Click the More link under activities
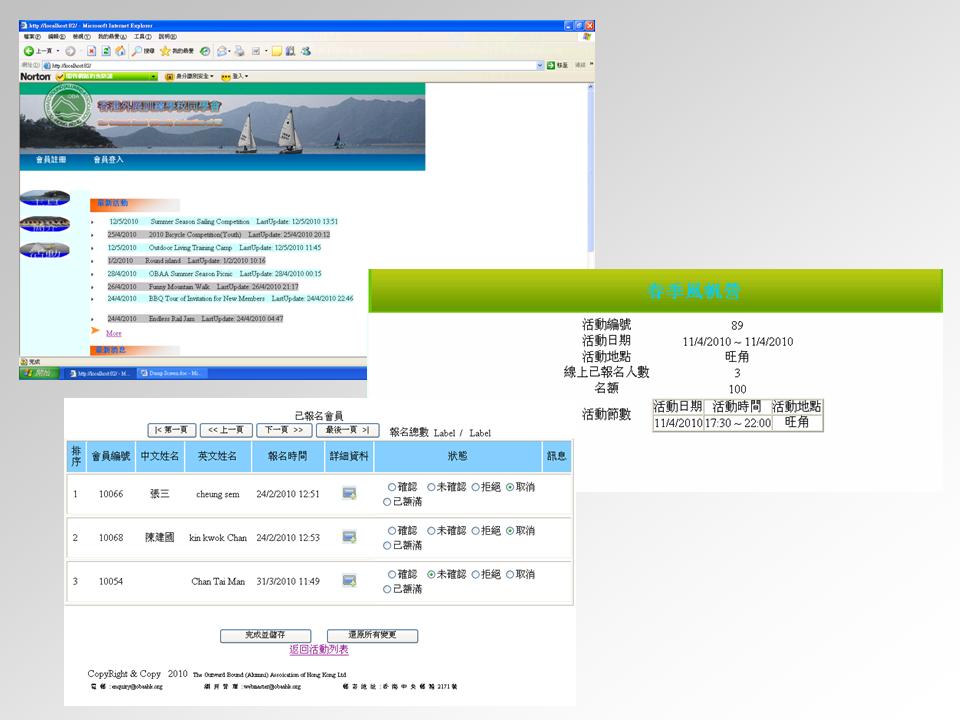 tap(113, 333)
